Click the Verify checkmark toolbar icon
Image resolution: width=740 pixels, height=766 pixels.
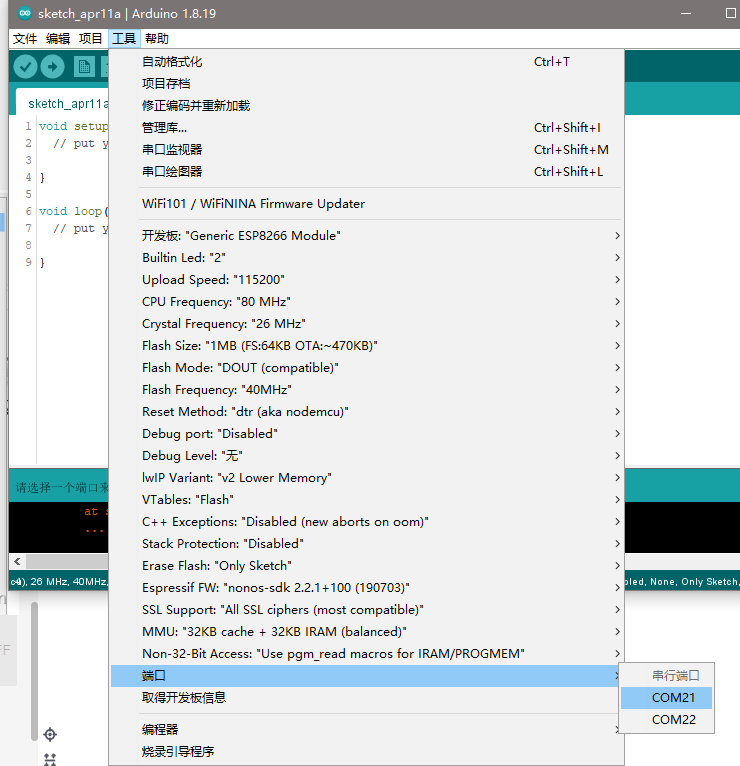click(25, 66)
